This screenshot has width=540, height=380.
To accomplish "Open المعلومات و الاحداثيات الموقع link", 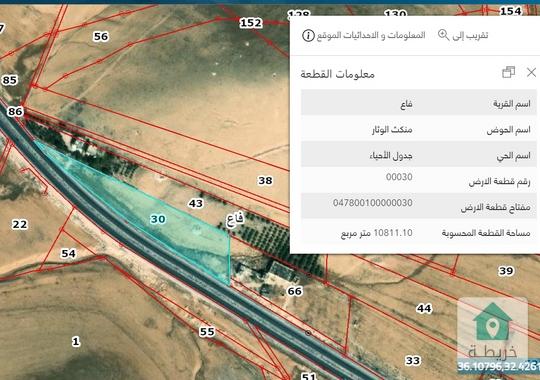I will 371,35.
